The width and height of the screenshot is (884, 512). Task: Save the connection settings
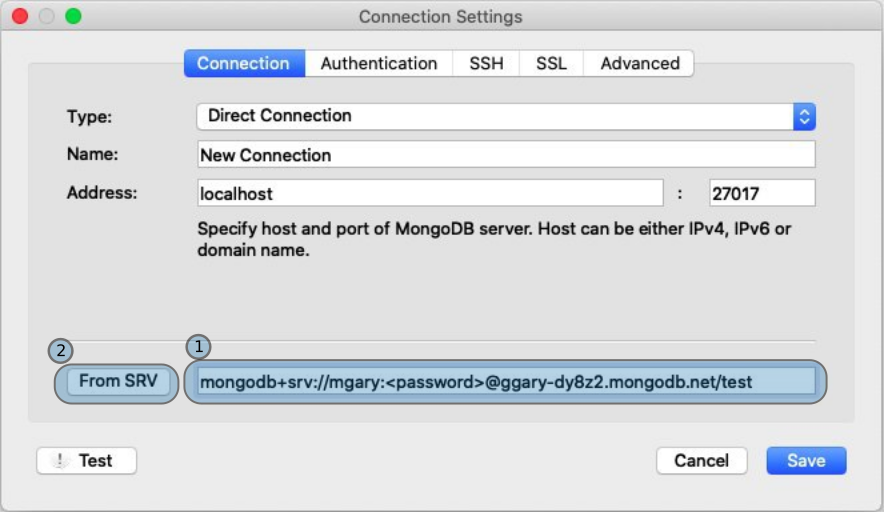click(806, 461)
